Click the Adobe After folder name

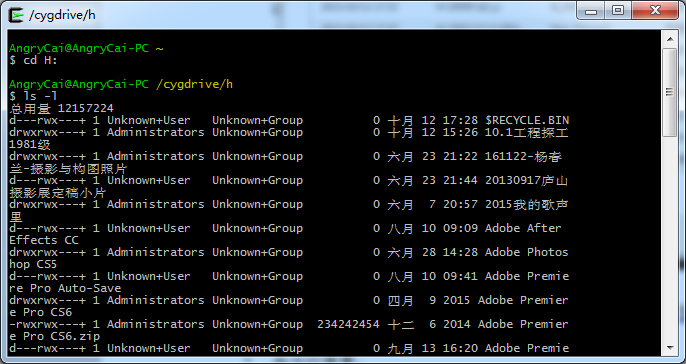(x=523, y=228)
